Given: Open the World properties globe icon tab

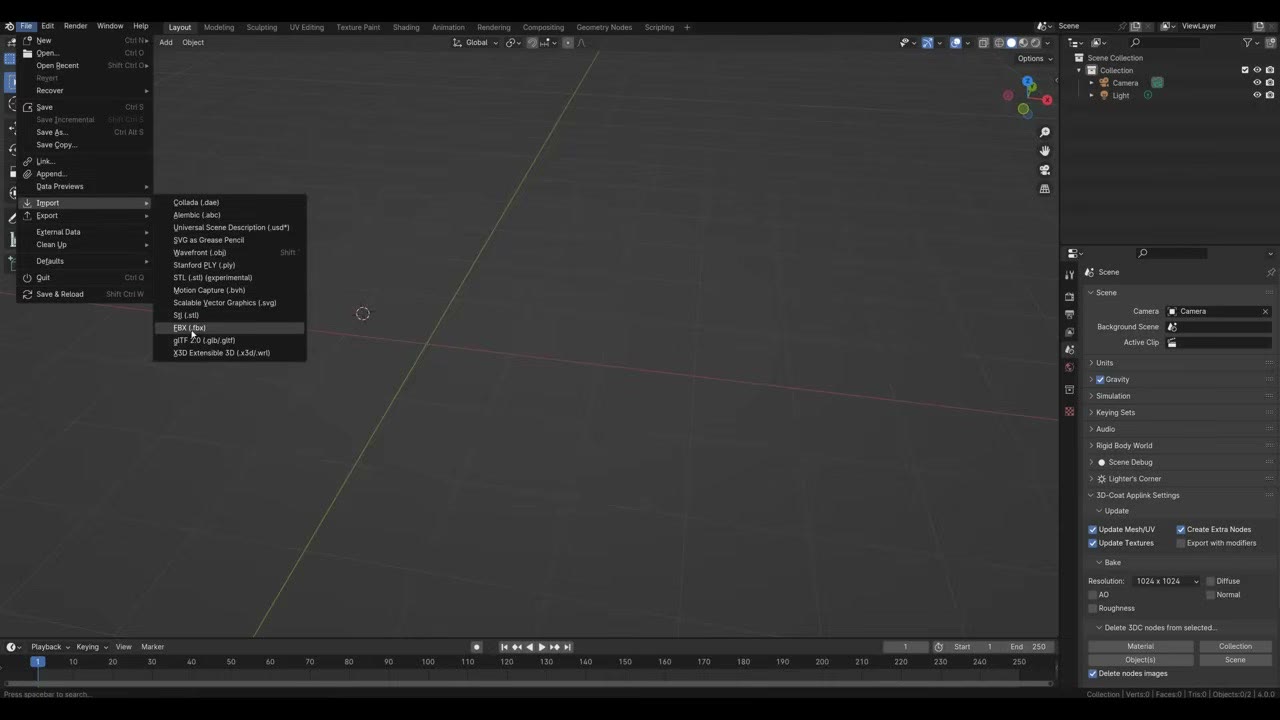Looking at the screenshot, I should [x=1069, y=368].
